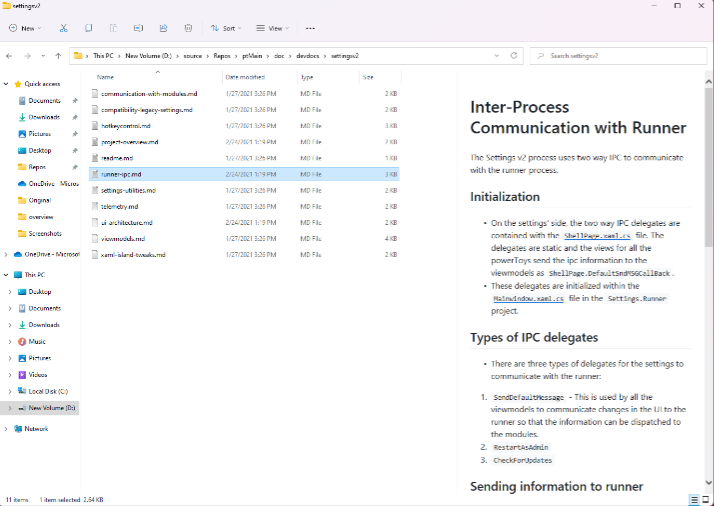Image resolution: width=714 pixels, height=506 pixels.
Task: Click the Copy icon in toolbar
Action: 89,28
